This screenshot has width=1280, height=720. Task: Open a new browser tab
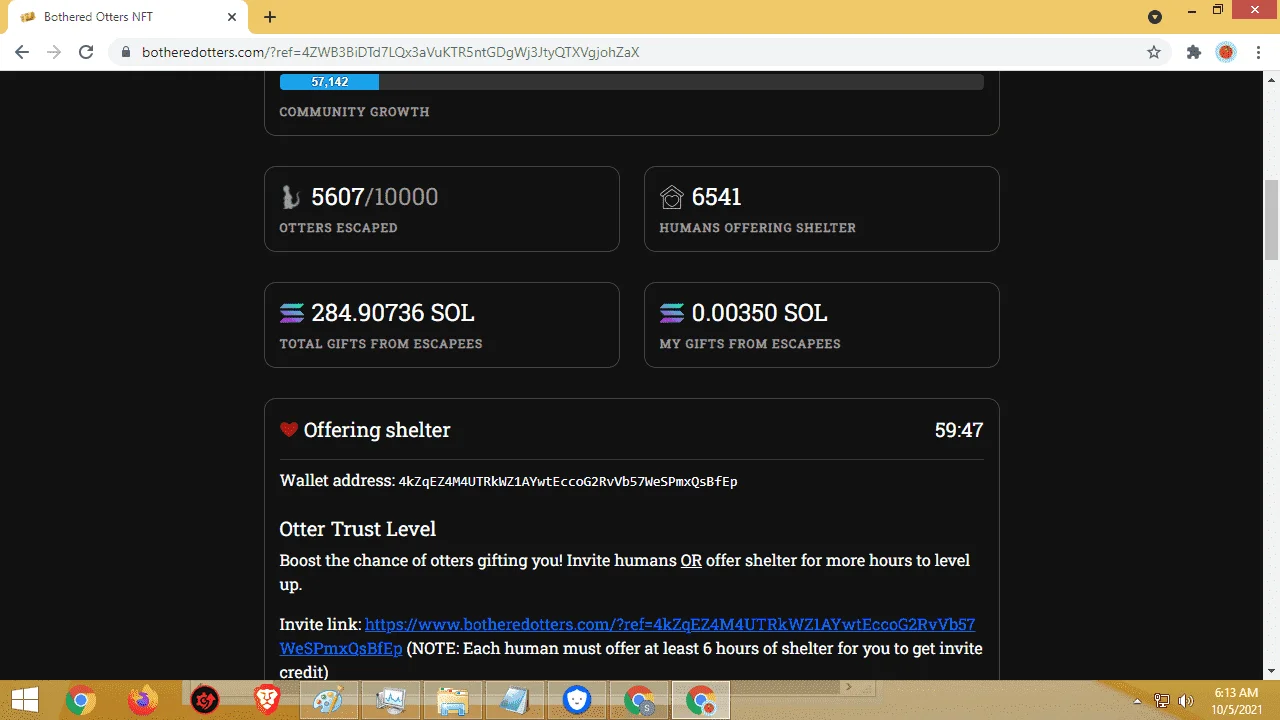(270, 17)
